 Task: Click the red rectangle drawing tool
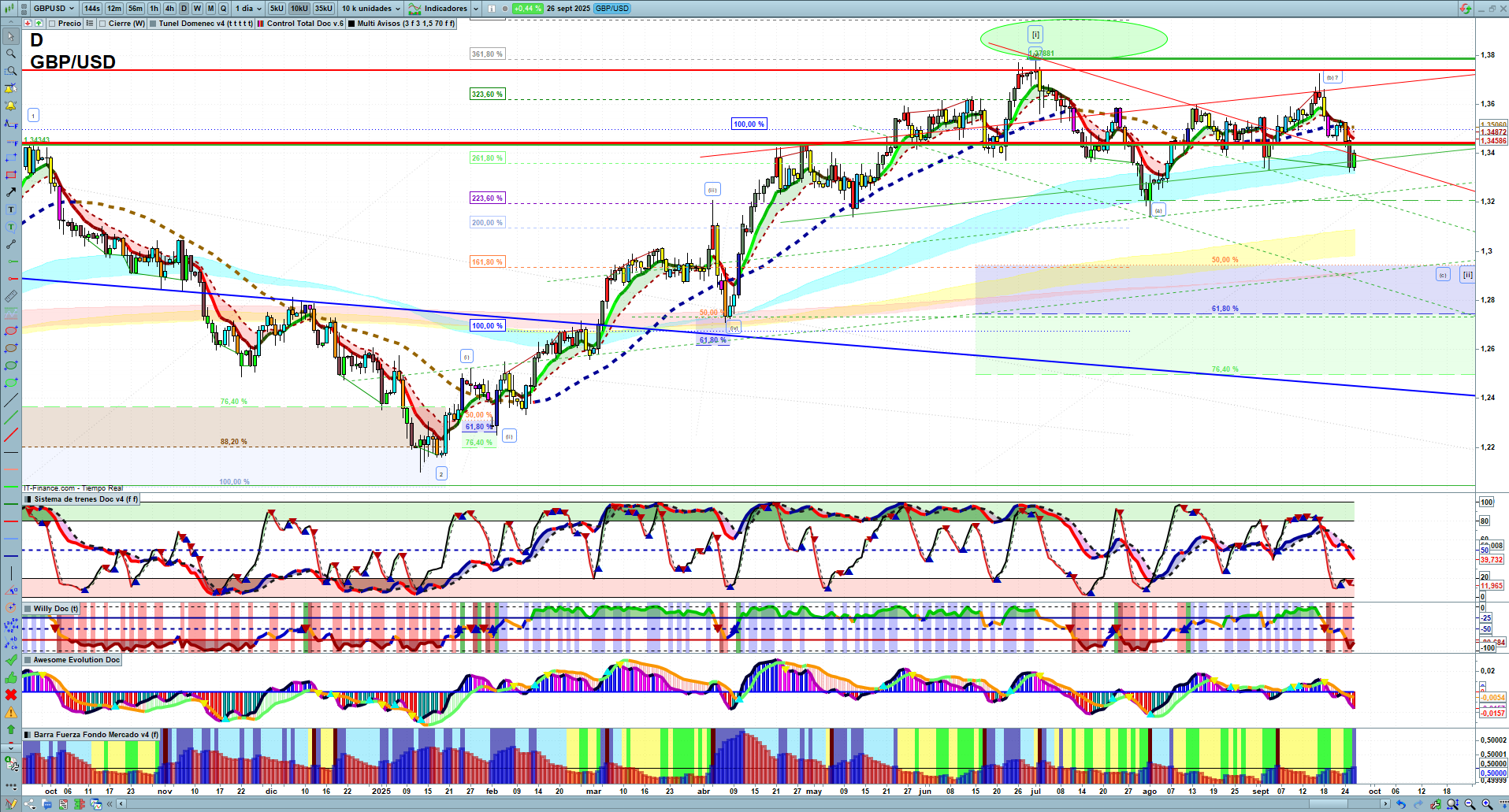(x=11, y=175)
